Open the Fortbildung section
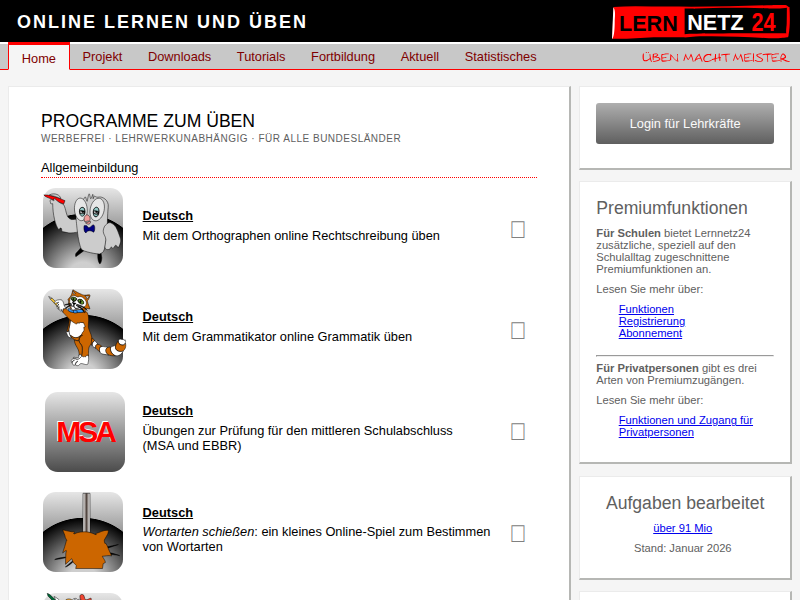Screen dimensions: 800x600 343,57
